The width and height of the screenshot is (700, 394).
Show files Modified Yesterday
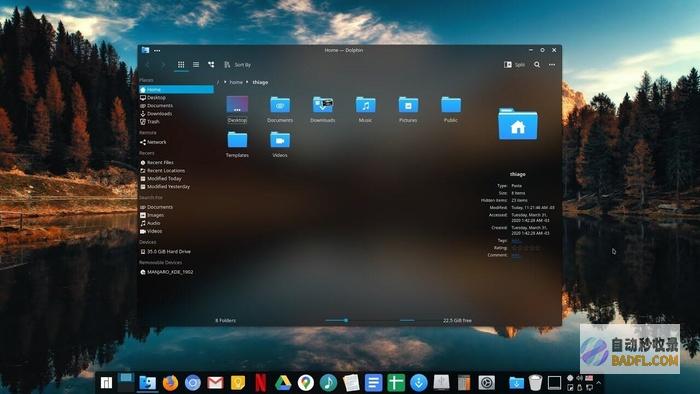point(165,187)
